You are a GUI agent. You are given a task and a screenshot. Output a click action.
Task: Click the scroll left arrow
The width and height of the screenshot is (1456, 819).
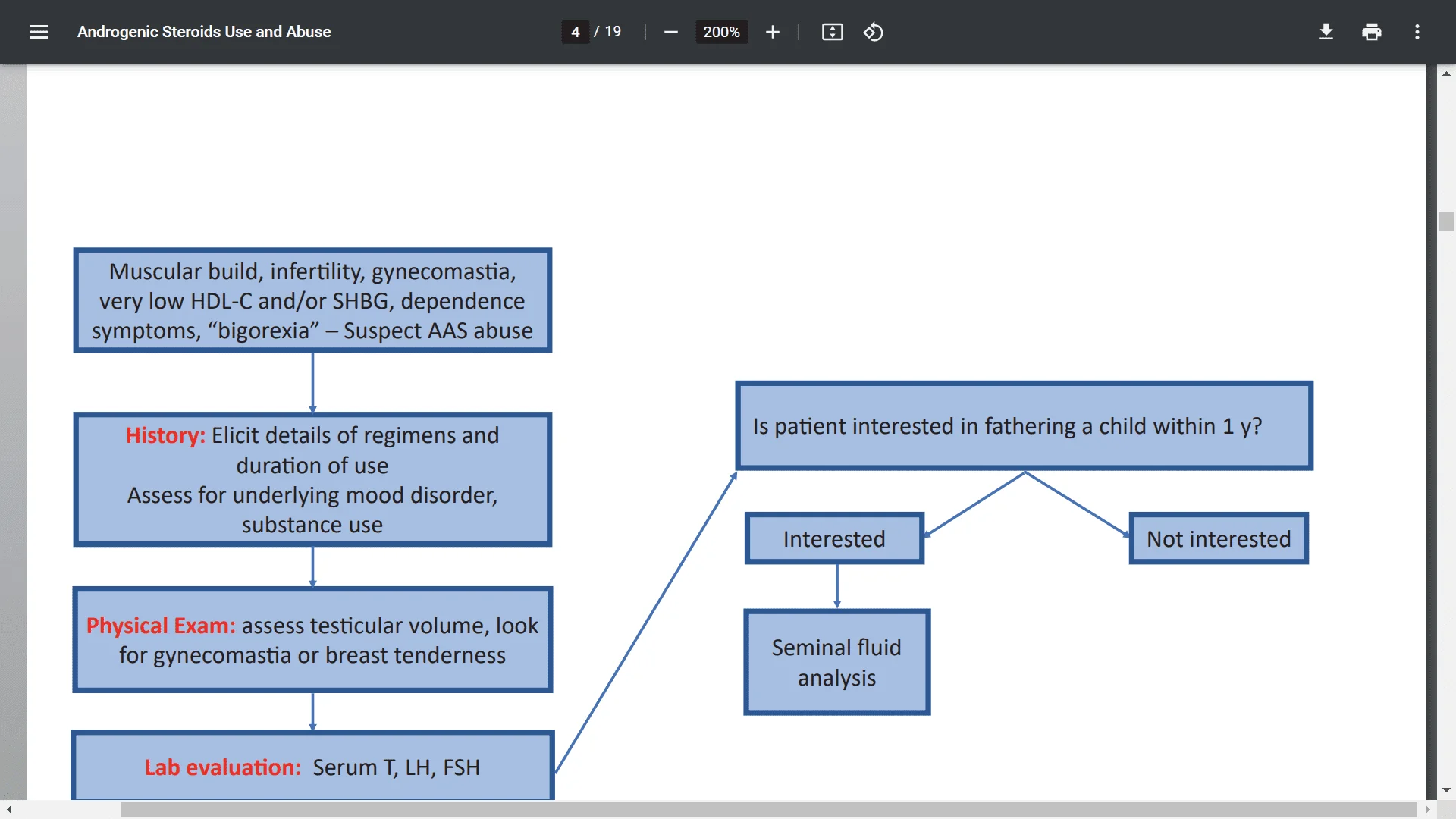coord(9,809)
